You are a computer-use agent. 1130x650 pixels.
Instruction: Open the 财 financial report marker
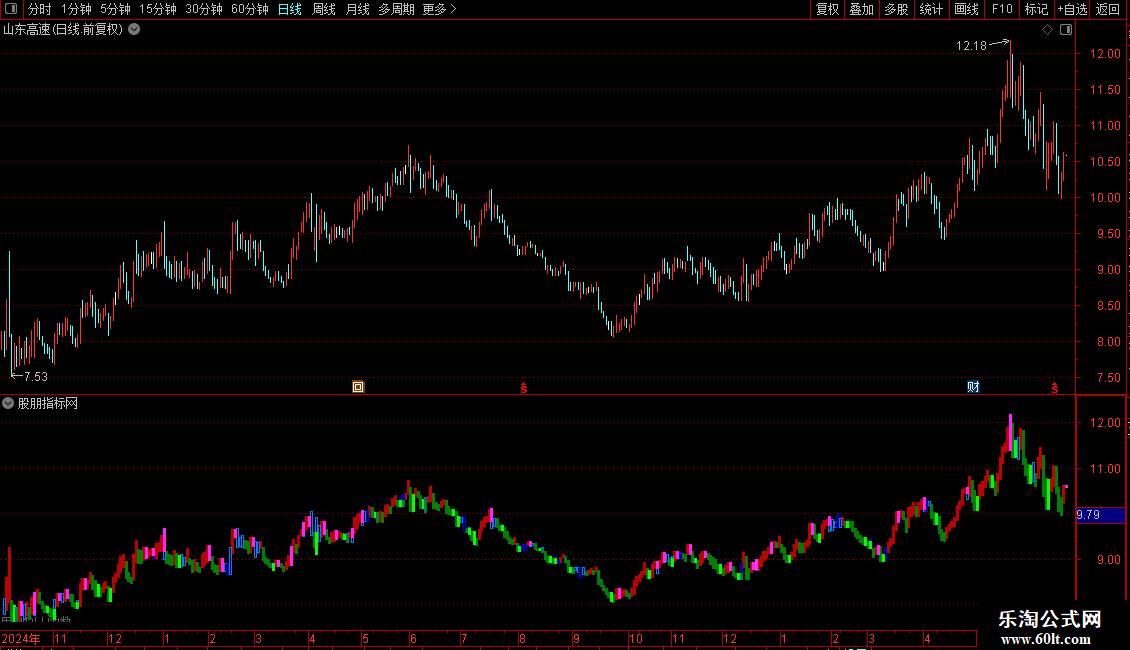973,387
